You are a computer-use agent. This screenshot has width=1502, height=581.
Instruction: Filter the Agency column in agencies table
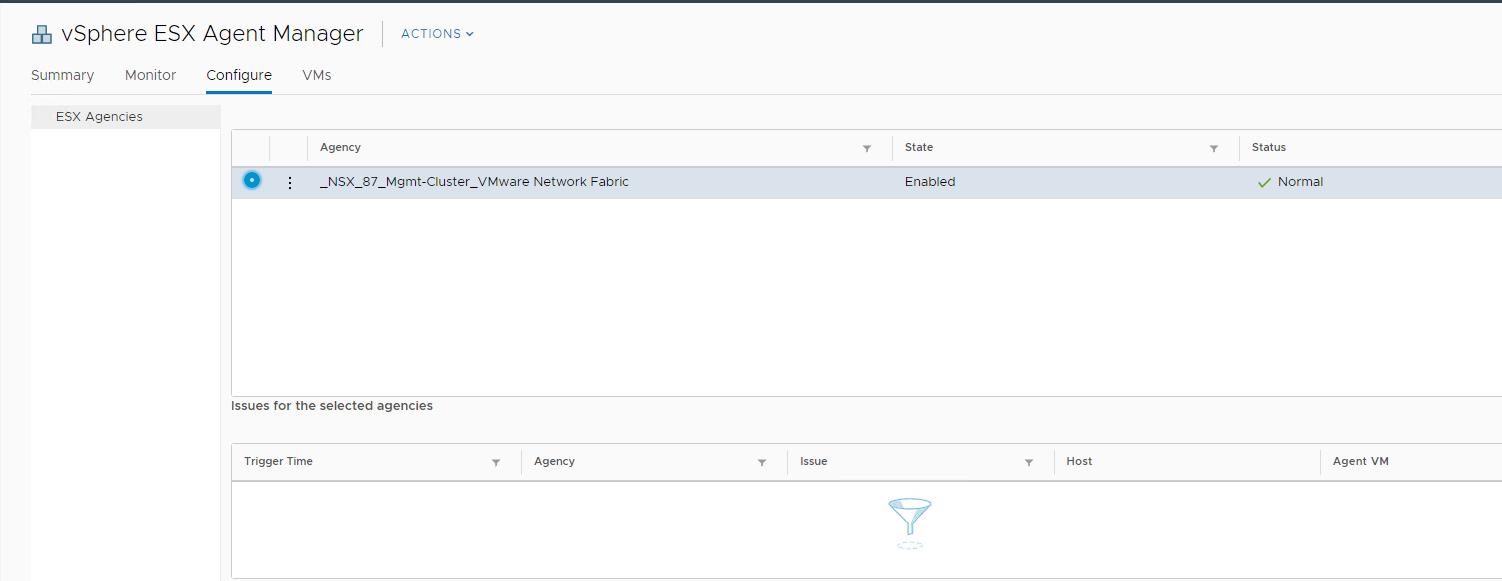pos(867,148)
